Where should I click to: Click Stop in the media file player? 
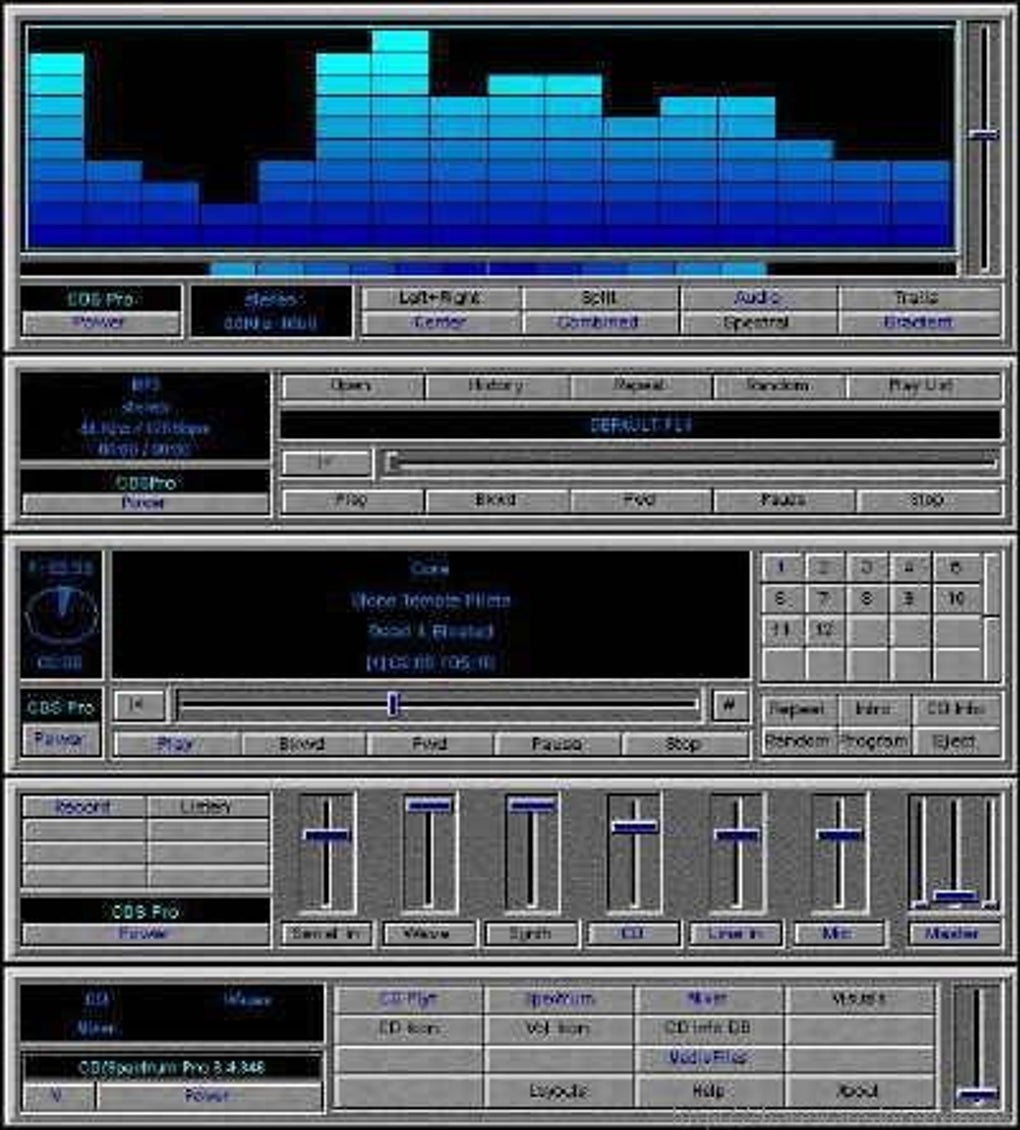pyautogui.click(x=928, y=500)
